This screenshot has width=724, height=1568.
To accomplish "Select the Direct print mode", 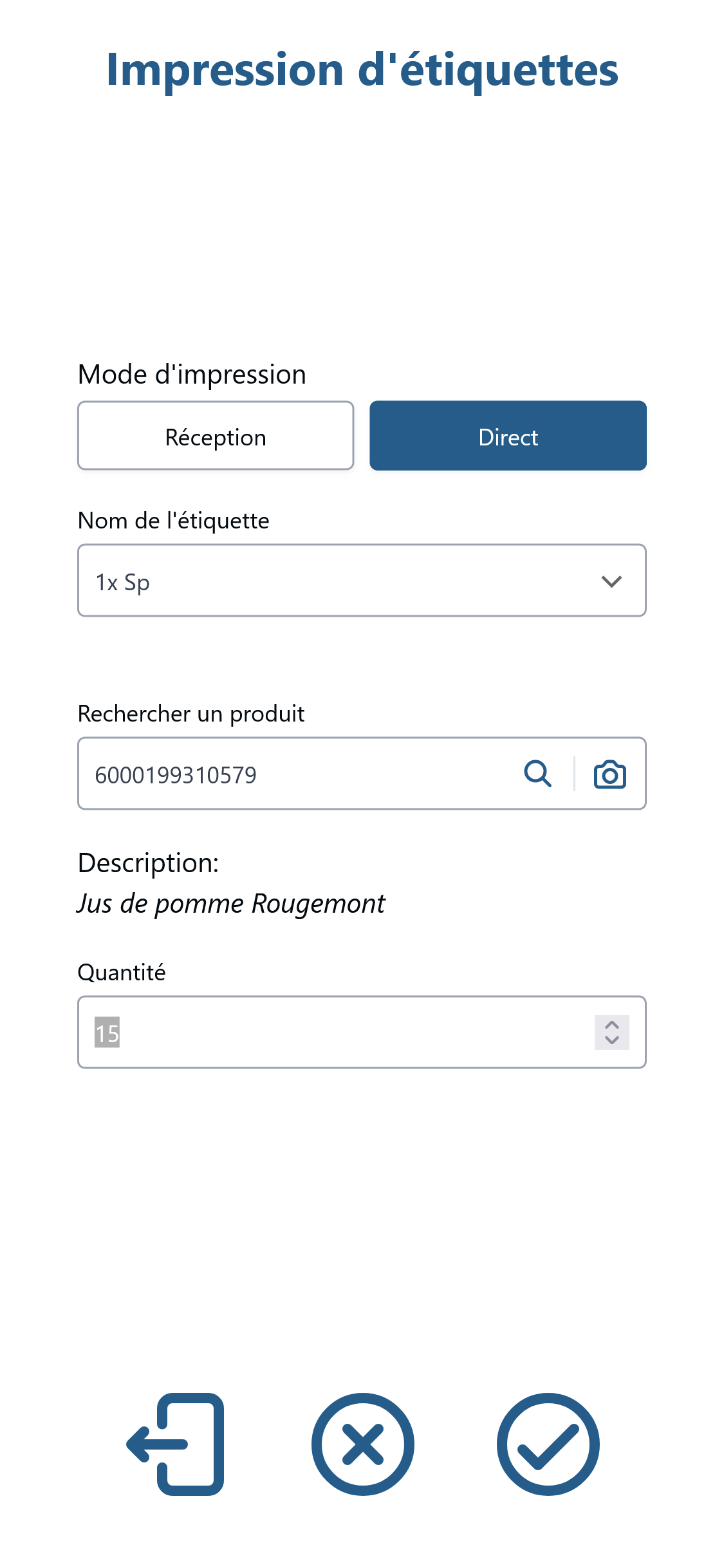I will coord(508,436).
